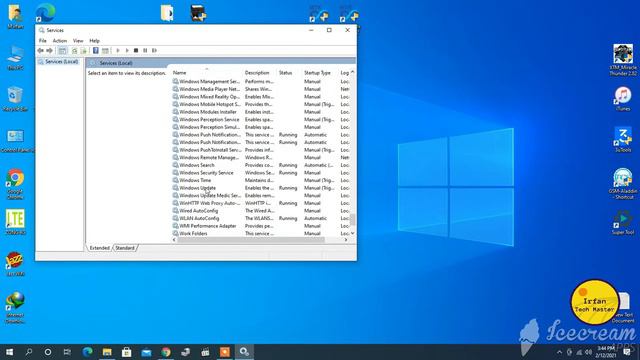This screenshot has width=640, height=360.
Task: Select the Windows Update service row
Action: tap(261, 188)
